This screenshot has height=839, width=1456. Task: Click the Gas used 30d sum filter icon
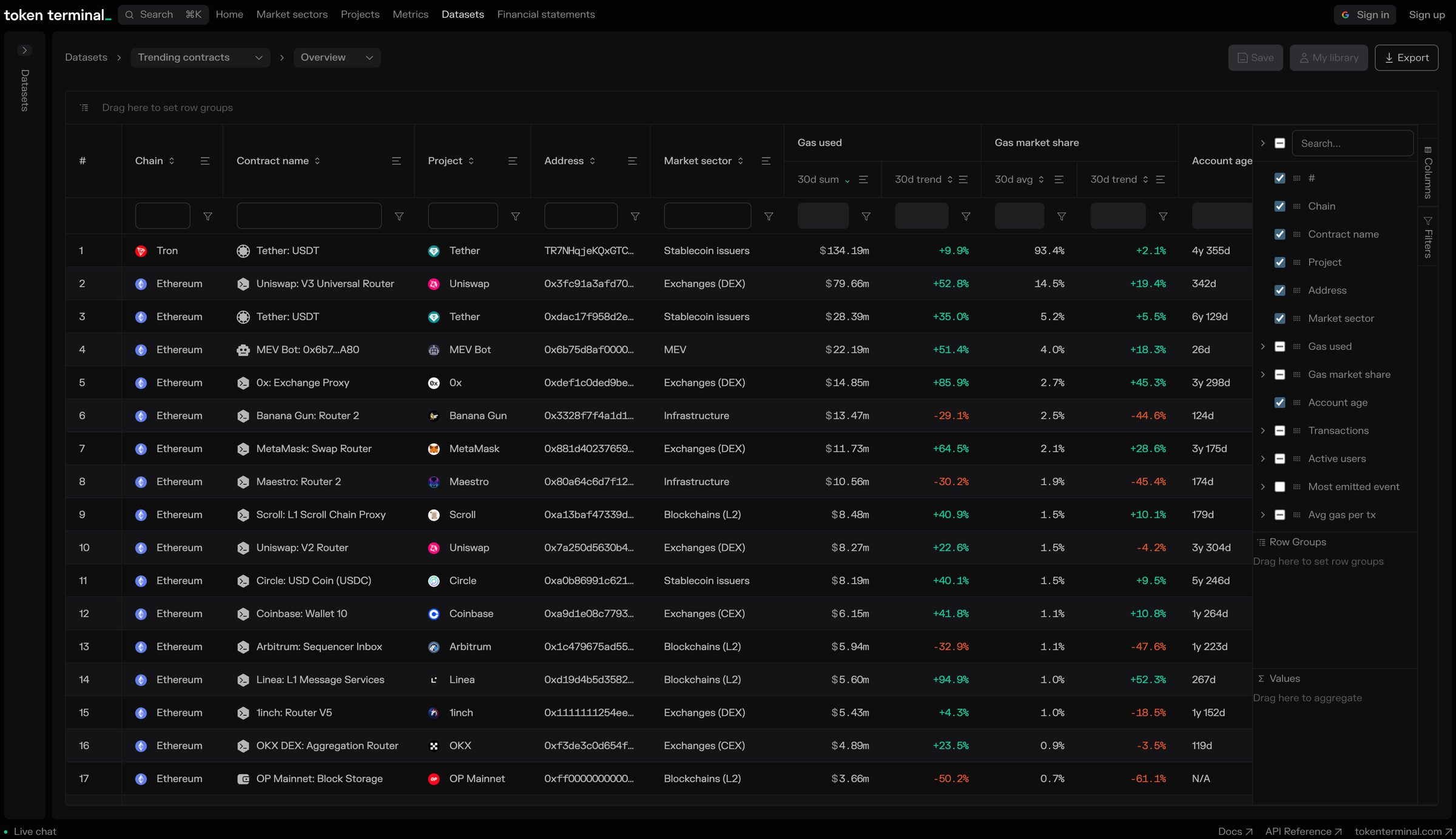click(x=866, y=217)
